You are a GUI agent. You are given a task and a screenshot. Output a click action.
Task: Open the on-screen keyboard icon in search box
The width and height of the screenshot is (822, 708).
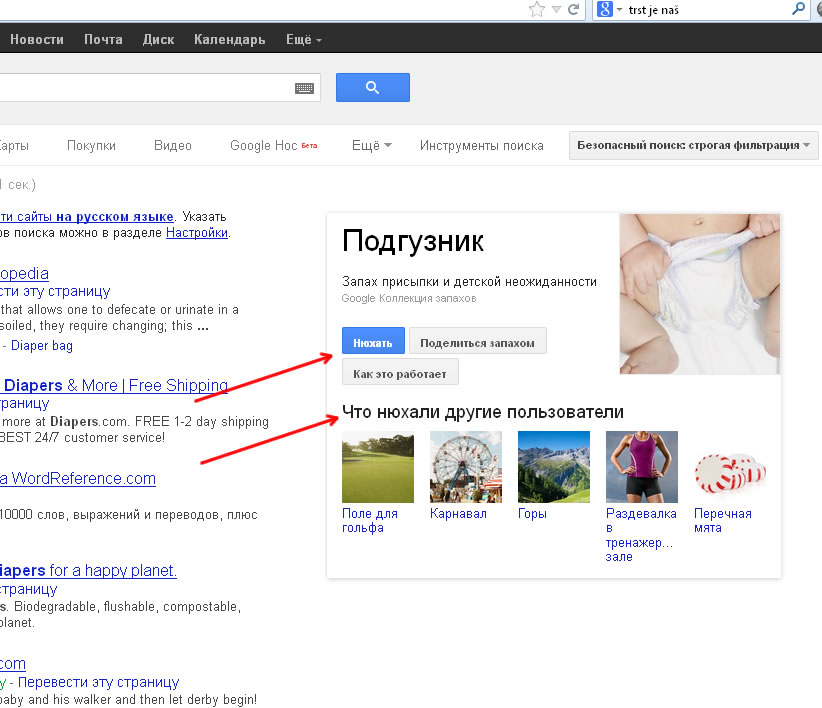[304, 89]
